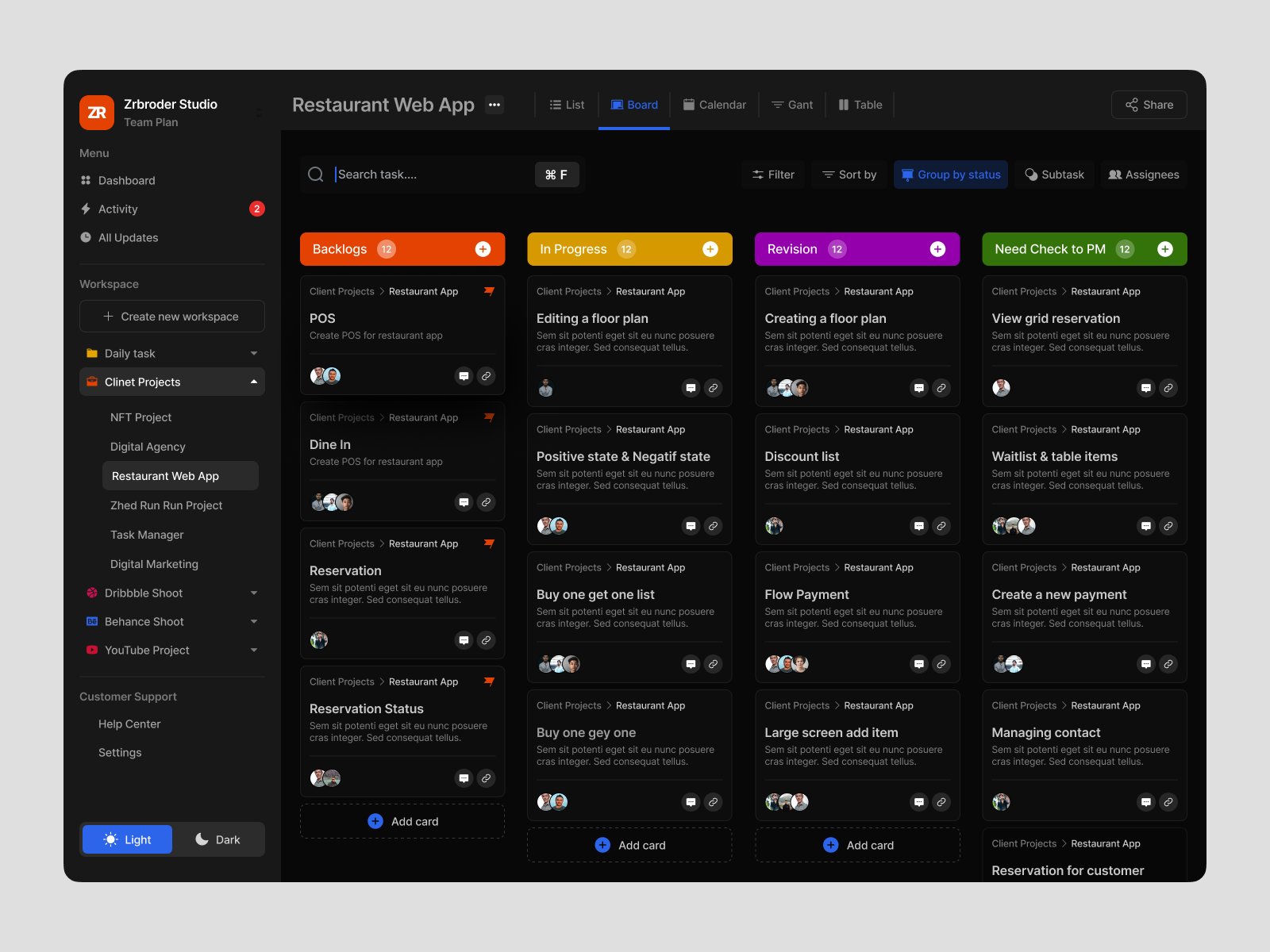Open the three-dots menu beside Restaurant Web App

pos(495,105)
